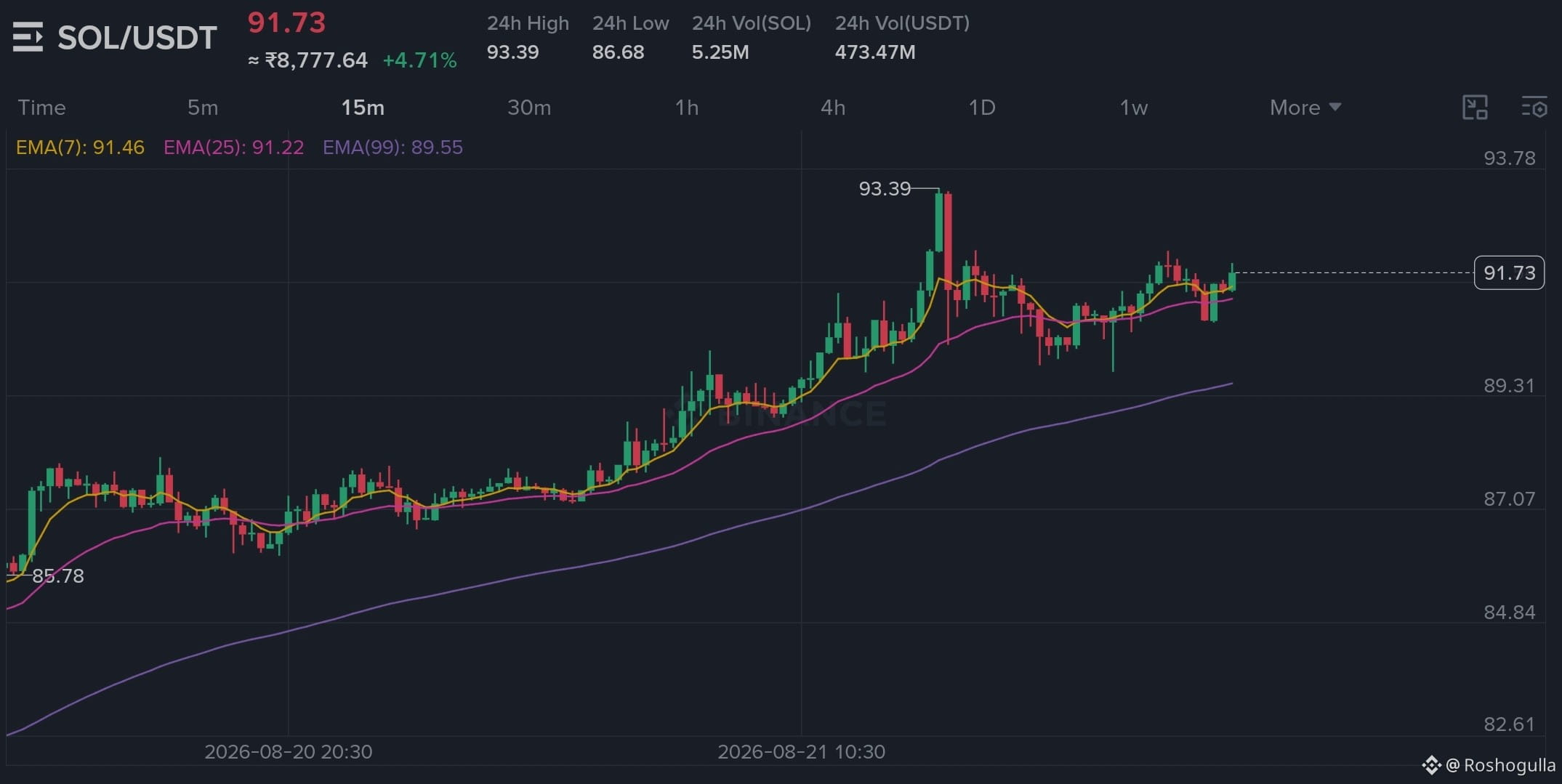This screenshot has width=1562, height=784.
Task: Click the 24h High value 93.39
Action: click(x=512, y=52)
